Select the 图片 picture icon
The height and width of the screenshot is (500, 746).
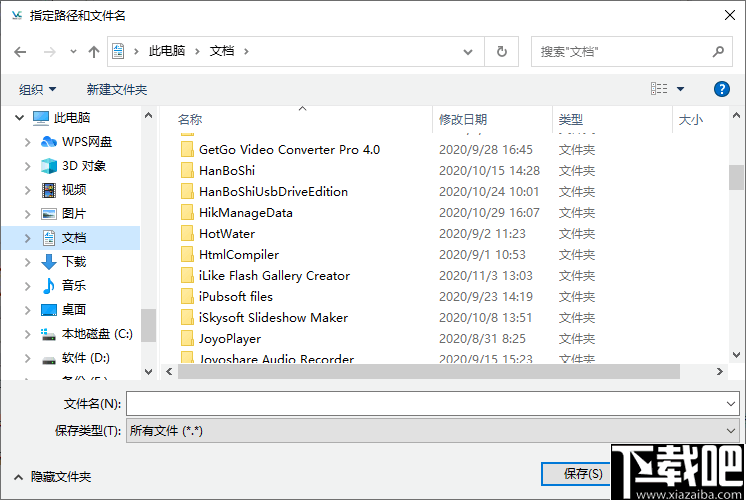pos(49,214)
